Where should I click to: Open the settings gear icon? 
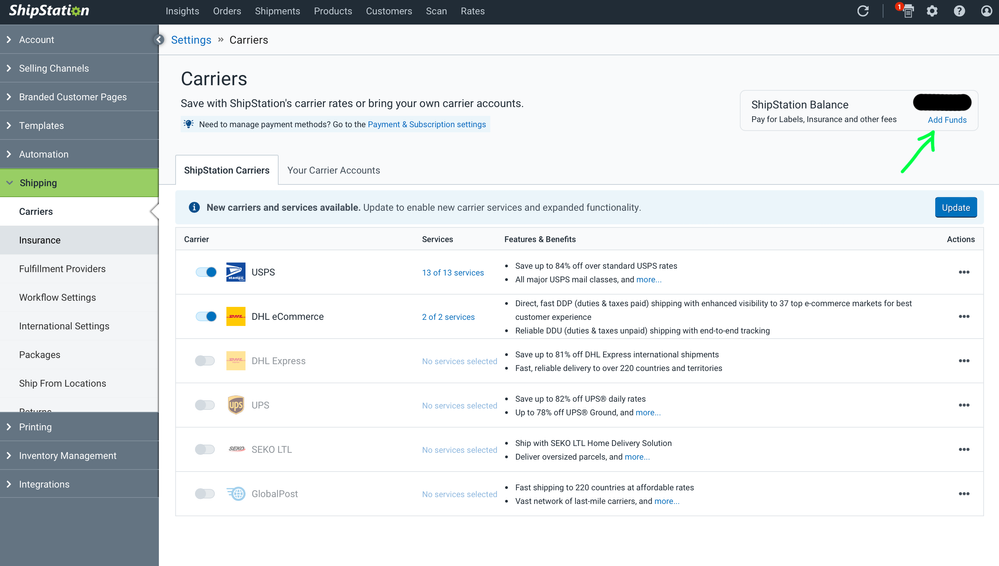point(932,11)
